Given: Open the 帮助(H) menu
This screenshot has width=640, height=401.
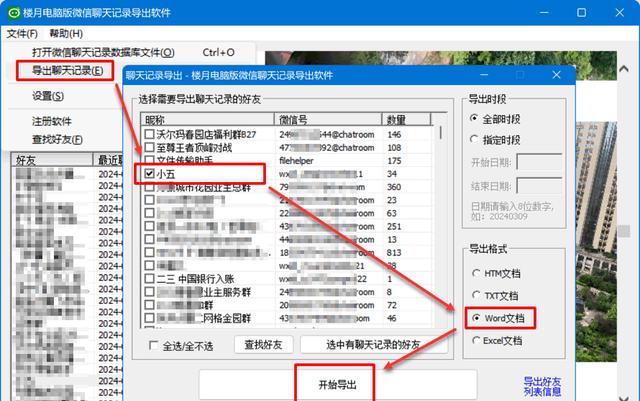Looking at the screenshot, I should (x=66, y=33).
